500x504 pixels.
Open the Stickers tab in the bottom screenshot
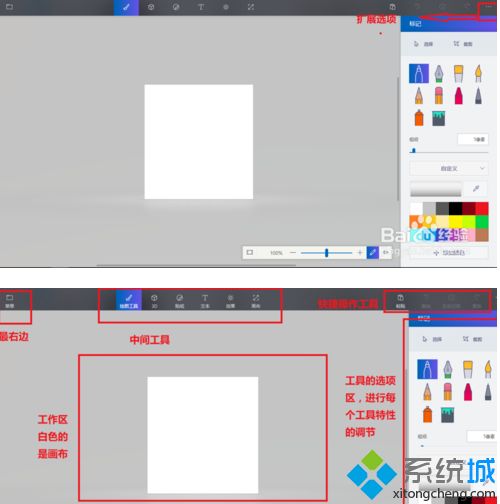(x=179, y=300)
